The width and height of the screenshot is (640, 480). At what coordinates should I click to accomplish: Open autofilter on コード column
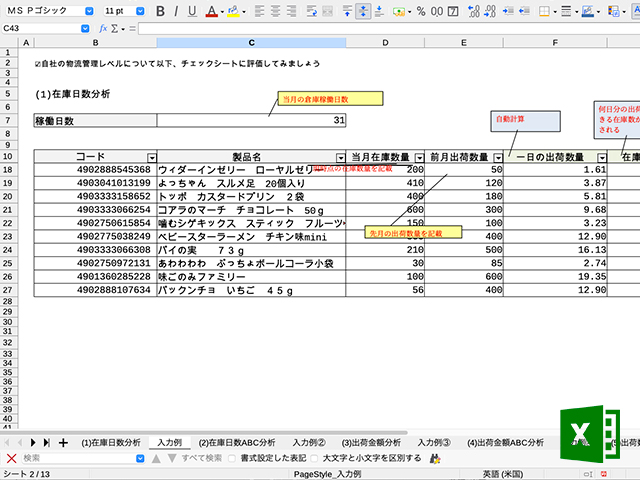click(x=152, y=158)
